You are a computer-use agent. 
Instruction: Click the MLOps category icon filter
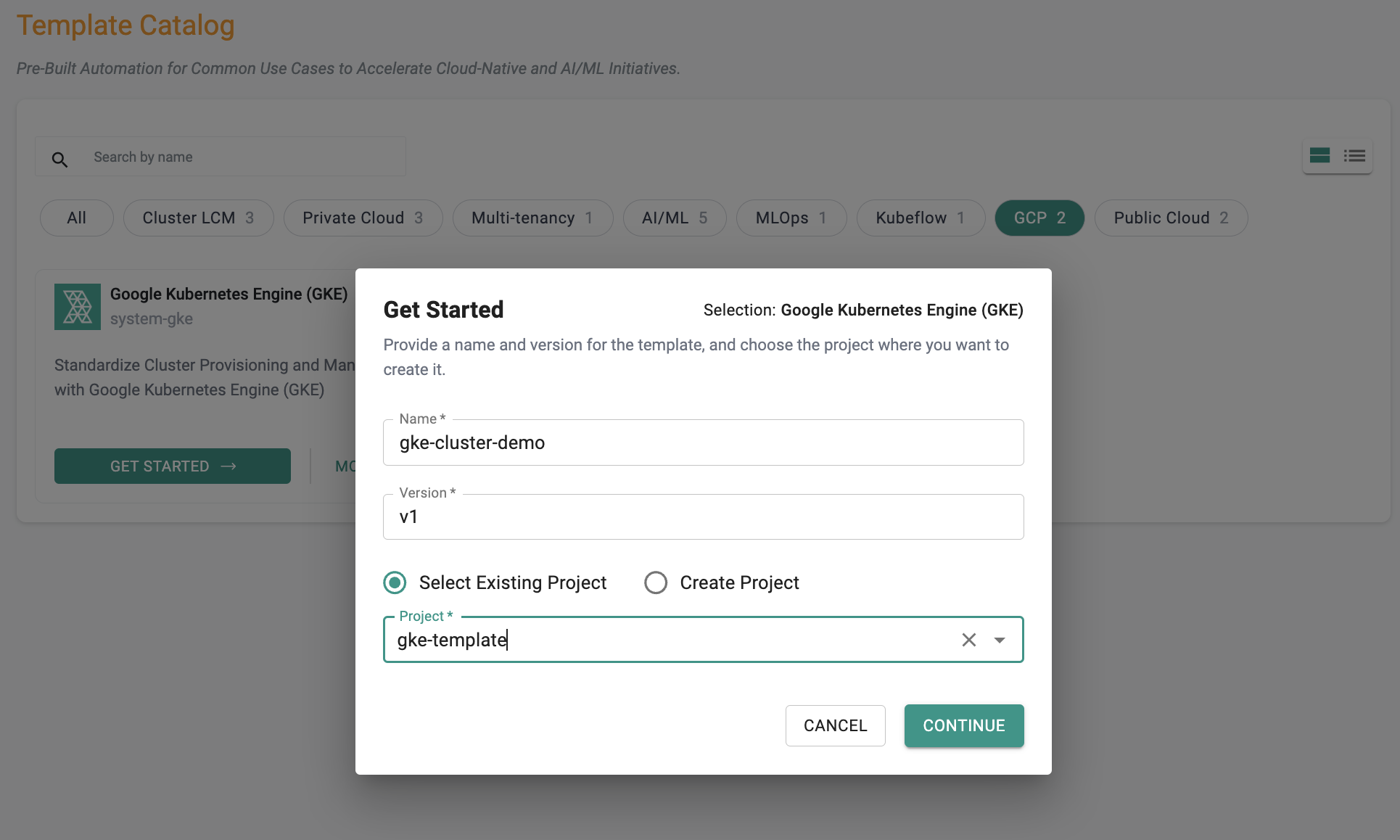pyautogui.click(x=791, y=218)
